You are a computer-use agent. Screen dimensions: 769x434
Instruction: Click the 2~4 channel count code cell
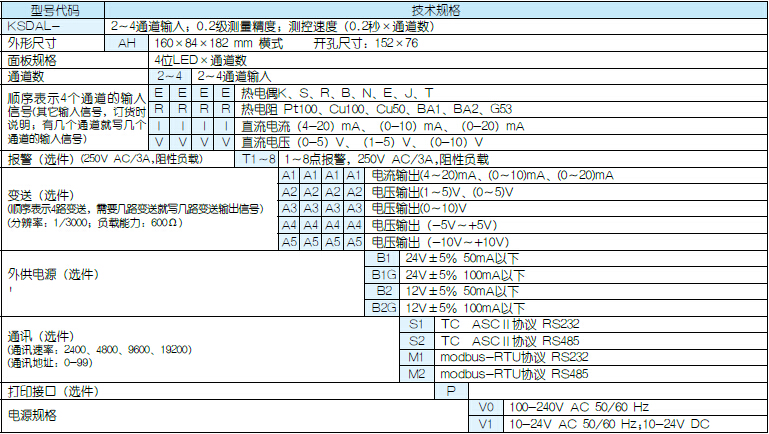169,76
